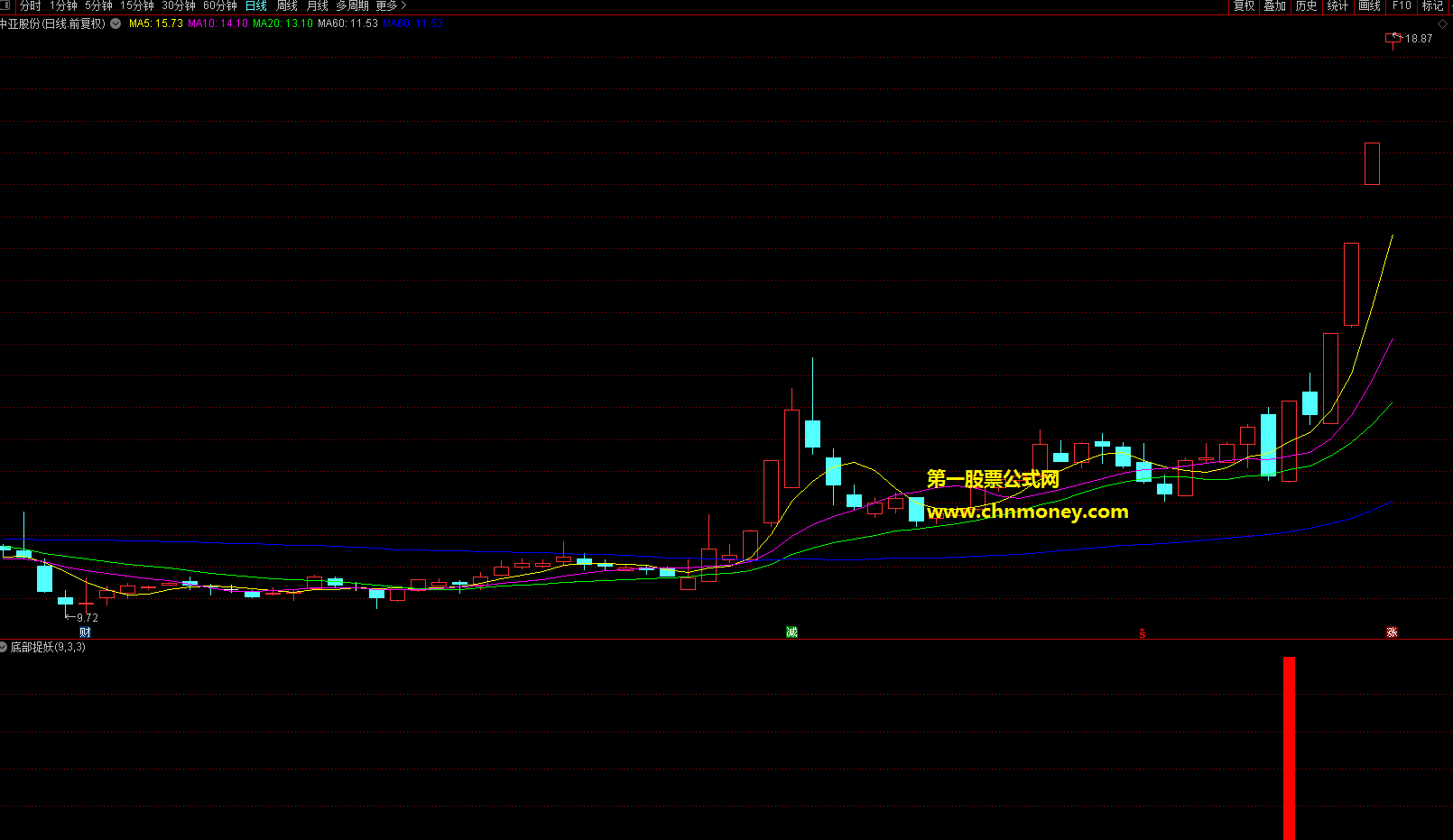This screenshot has height=840, width=1453.
Task: Switch to the 分时 intraday chart
Action: pos(31,5)
